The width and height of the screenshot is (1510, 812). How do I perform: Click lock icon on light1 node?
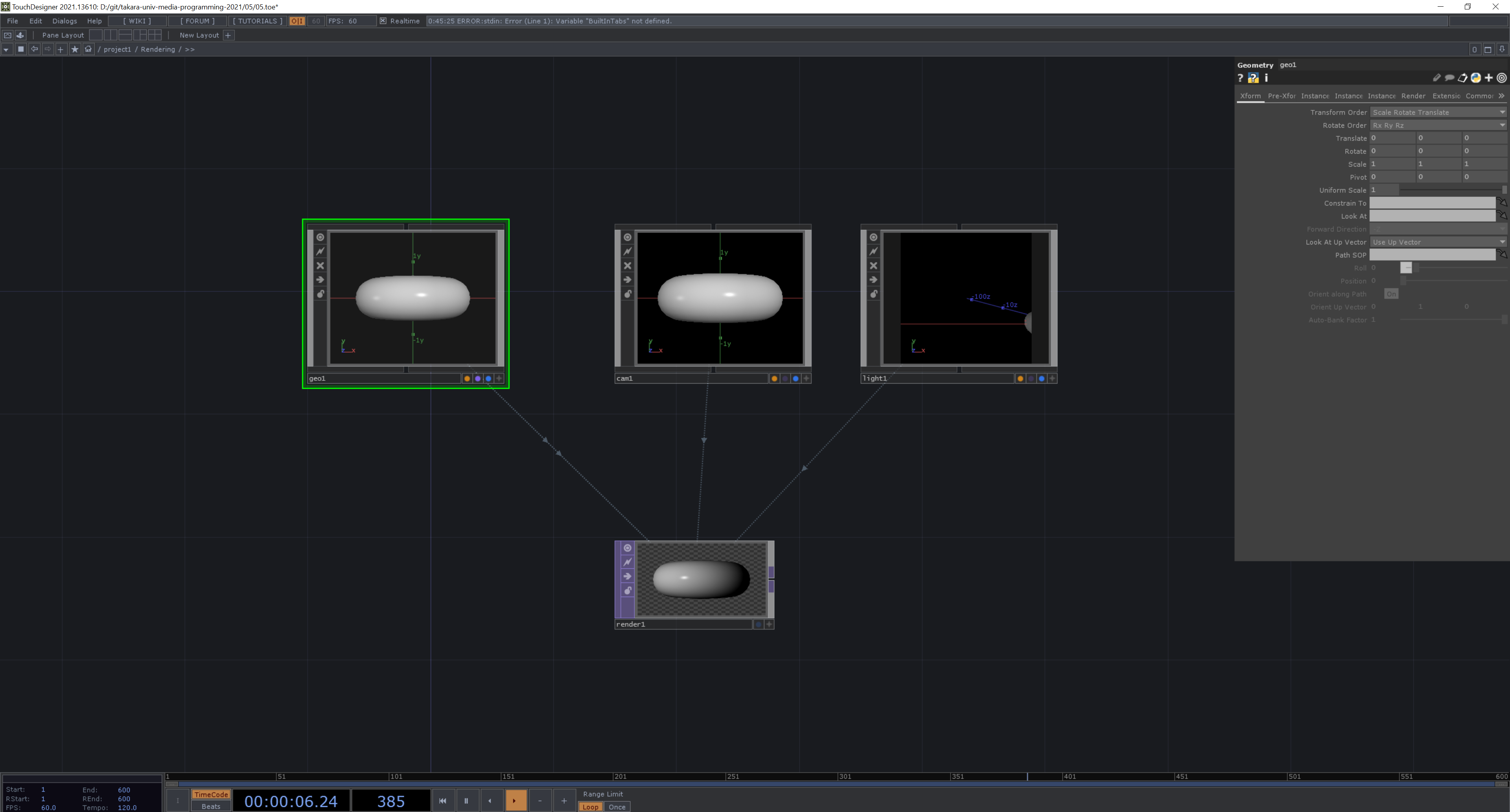pyautogui.click(x=873, y=294)
